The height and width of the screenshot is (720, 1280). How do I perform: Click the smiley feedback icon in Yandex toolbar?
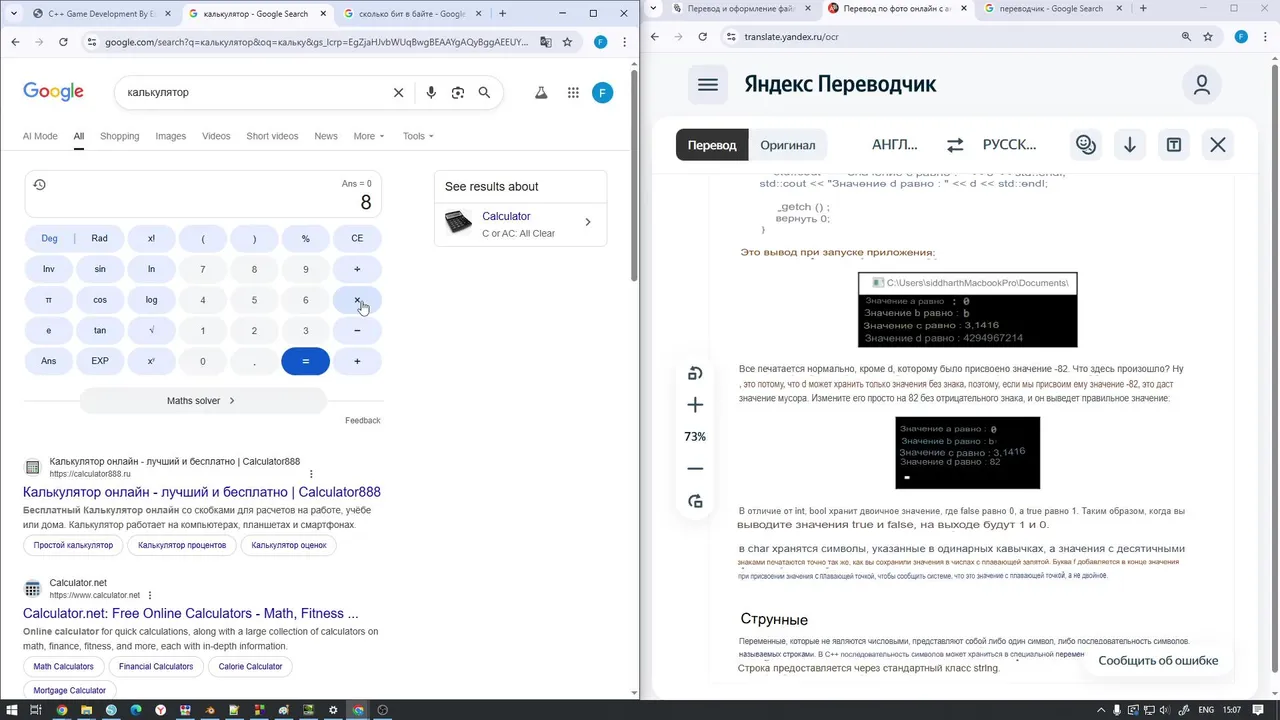pyautogui.click(x=1086, y=145)
